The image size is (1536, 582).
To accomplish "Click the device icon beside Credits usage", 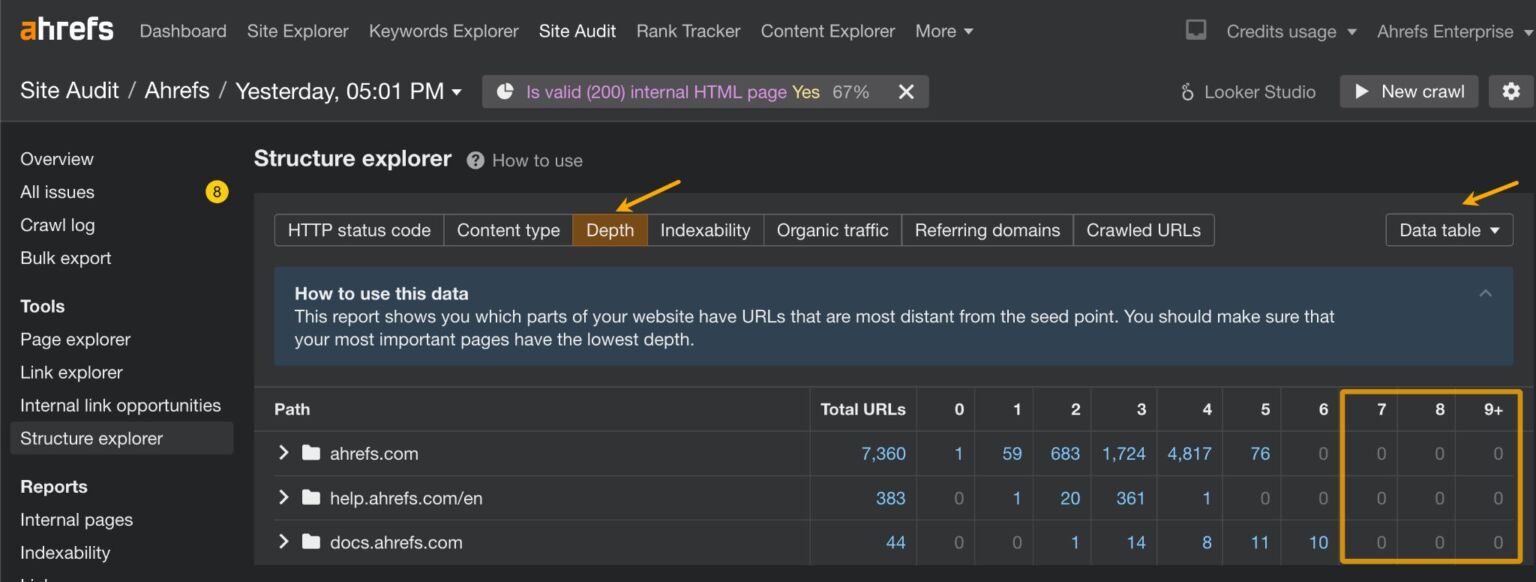I will tap(1194, 30).
